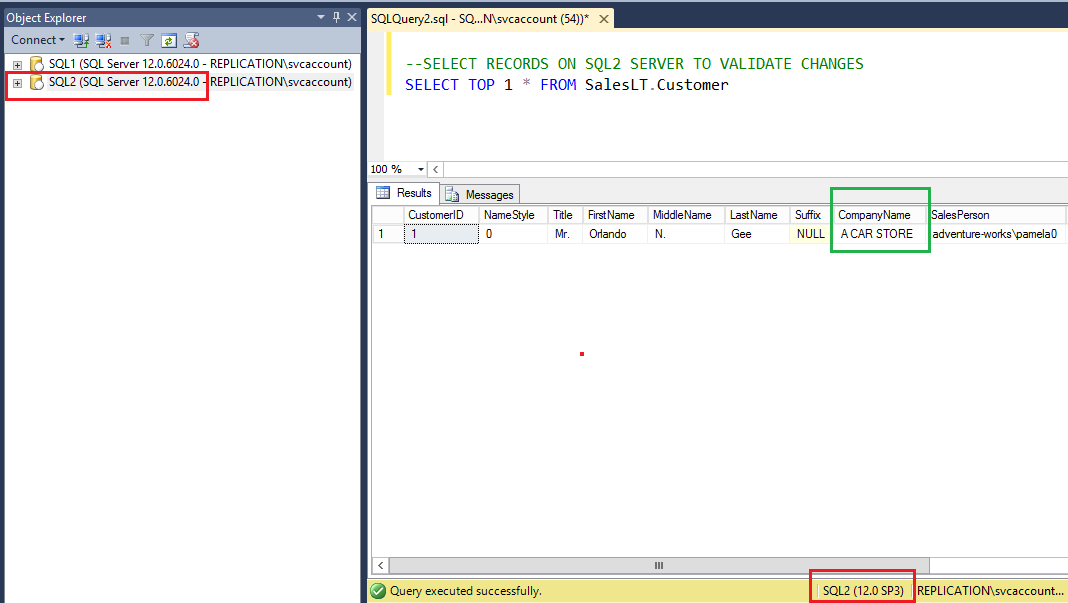Expand the SQL2 server node
Screen dimensions: 1068x603
point(17,83)
